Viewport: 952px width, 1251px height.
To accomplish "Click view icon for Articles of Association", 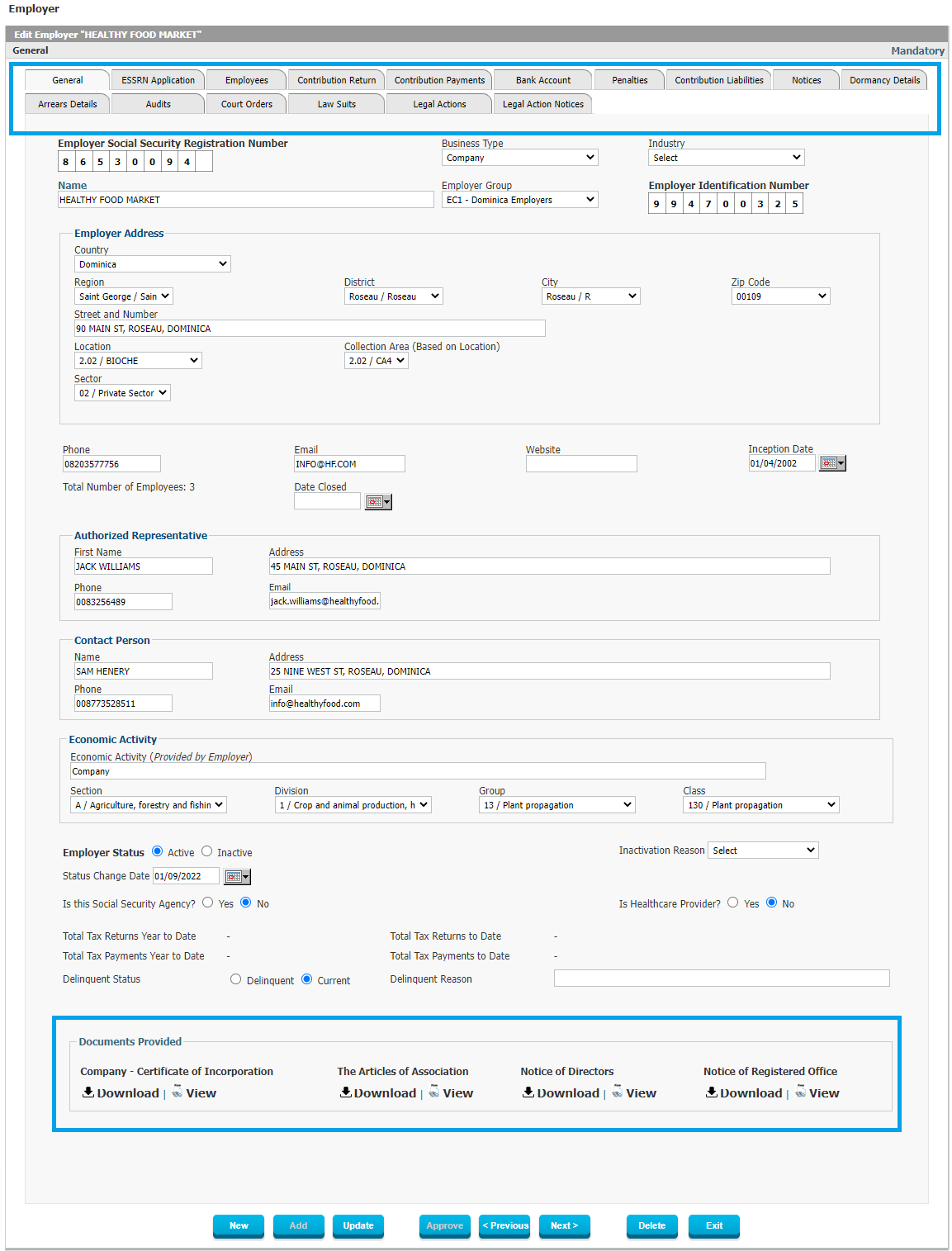I will coord(434,1092).
